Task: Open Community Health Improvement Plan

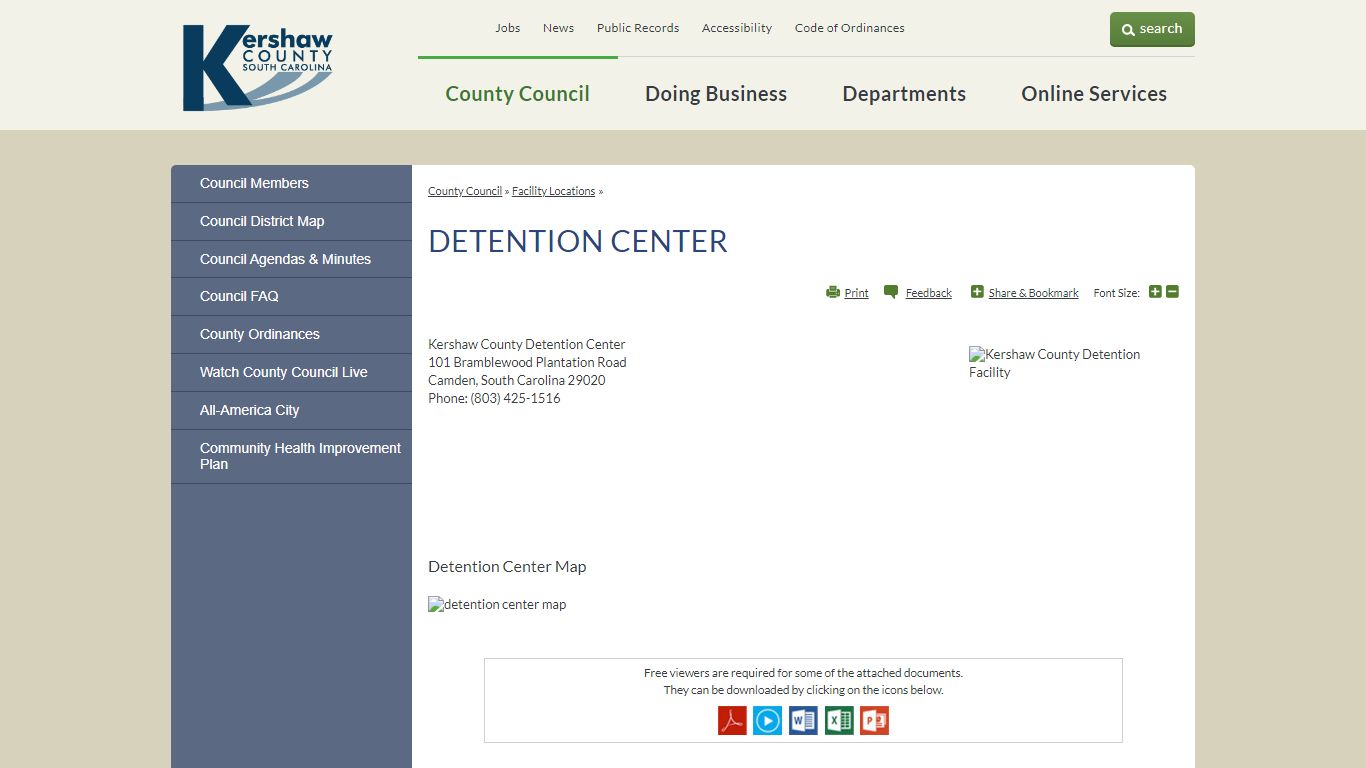Action: (x=291, y=456)
